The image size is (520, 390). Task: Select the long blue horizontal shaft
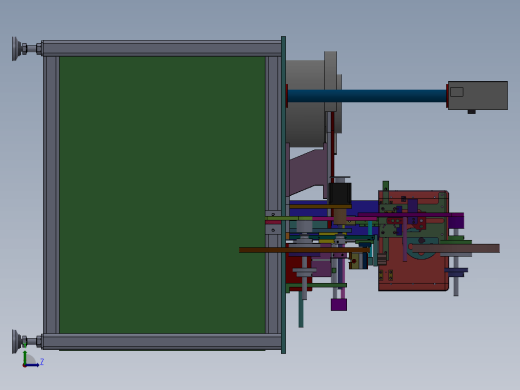367,96
